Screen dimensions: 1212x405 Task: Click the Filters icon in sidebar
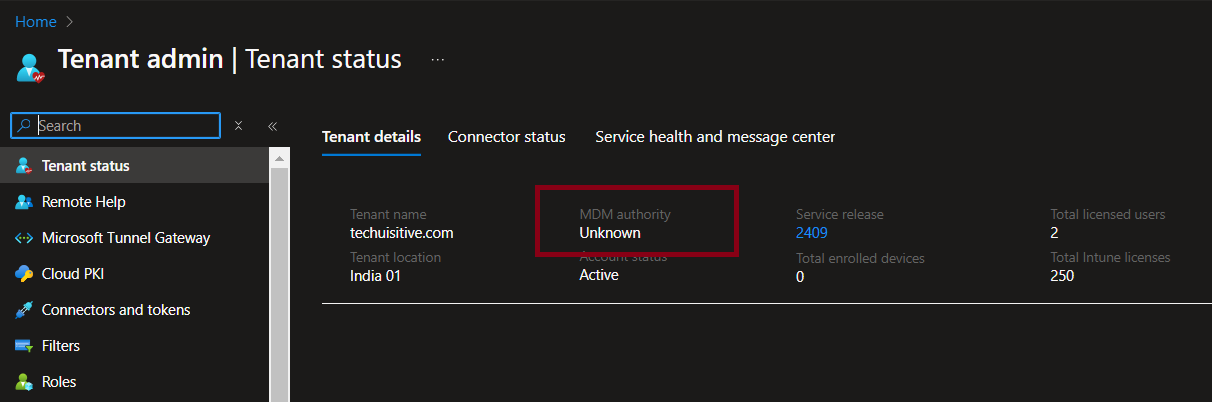[24, 346]
